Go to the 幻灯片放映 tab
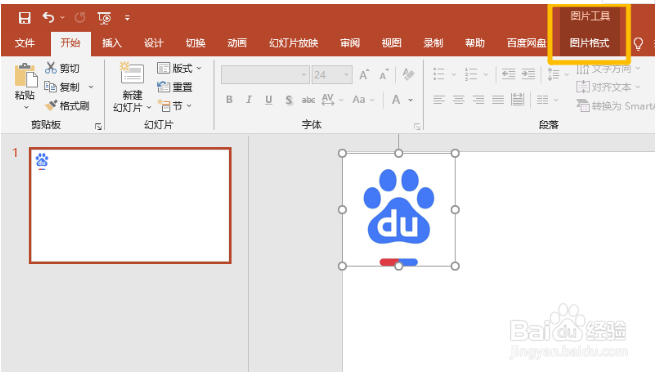665x375 pixels. pos(293,43)
